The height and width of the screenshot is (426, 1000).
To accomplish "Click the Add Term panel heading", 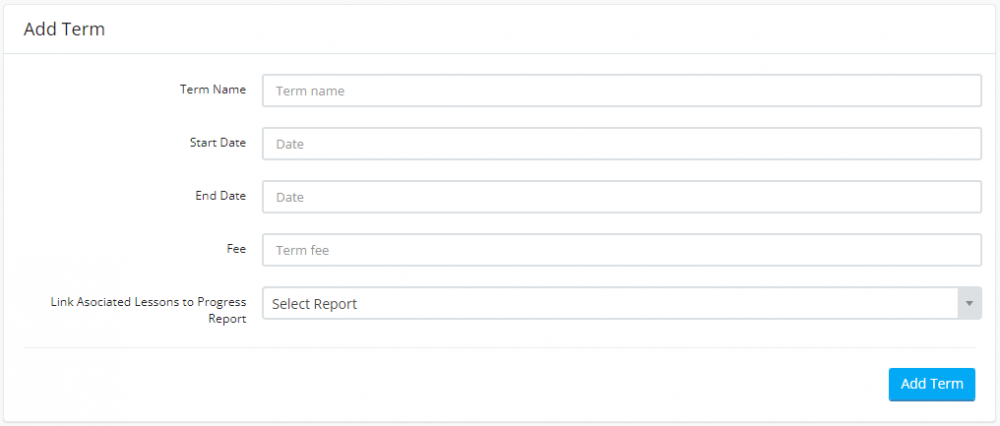I will [64, 29].
